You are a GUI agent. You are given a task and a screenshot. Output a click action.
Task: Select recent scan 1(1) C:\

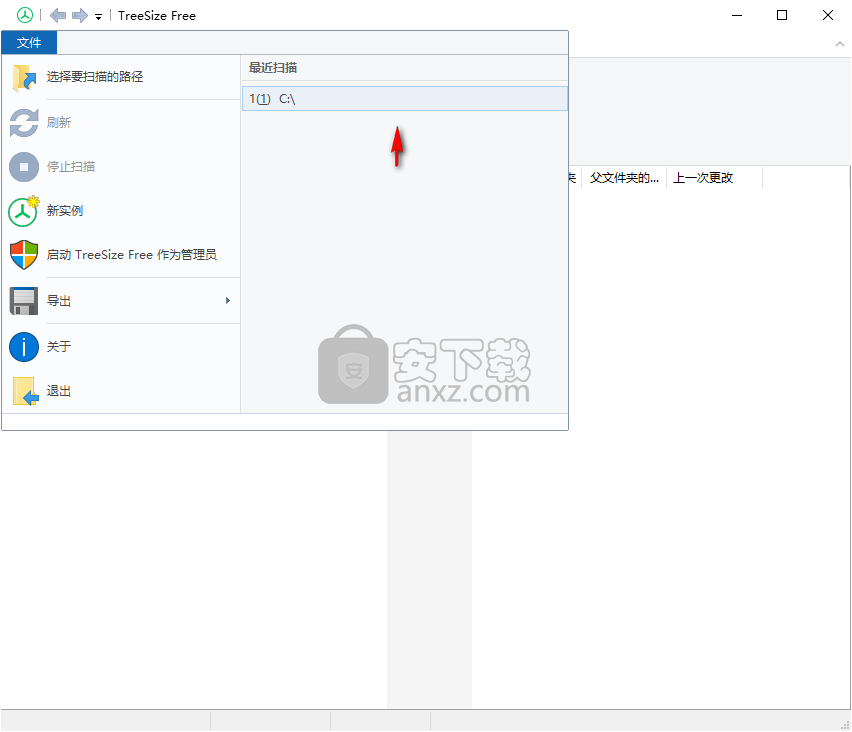(405, 99)
